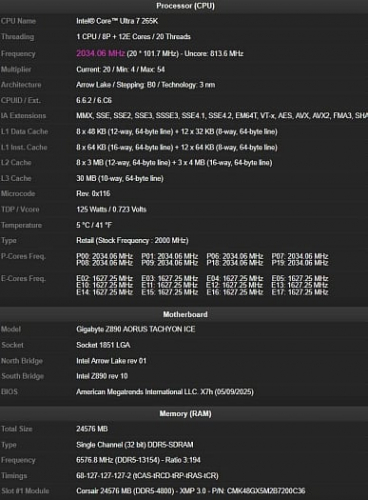This screenshot has height=500, width=368.
Task: Click the P19 core frequency entry
Action: click(x=300, y=263)
